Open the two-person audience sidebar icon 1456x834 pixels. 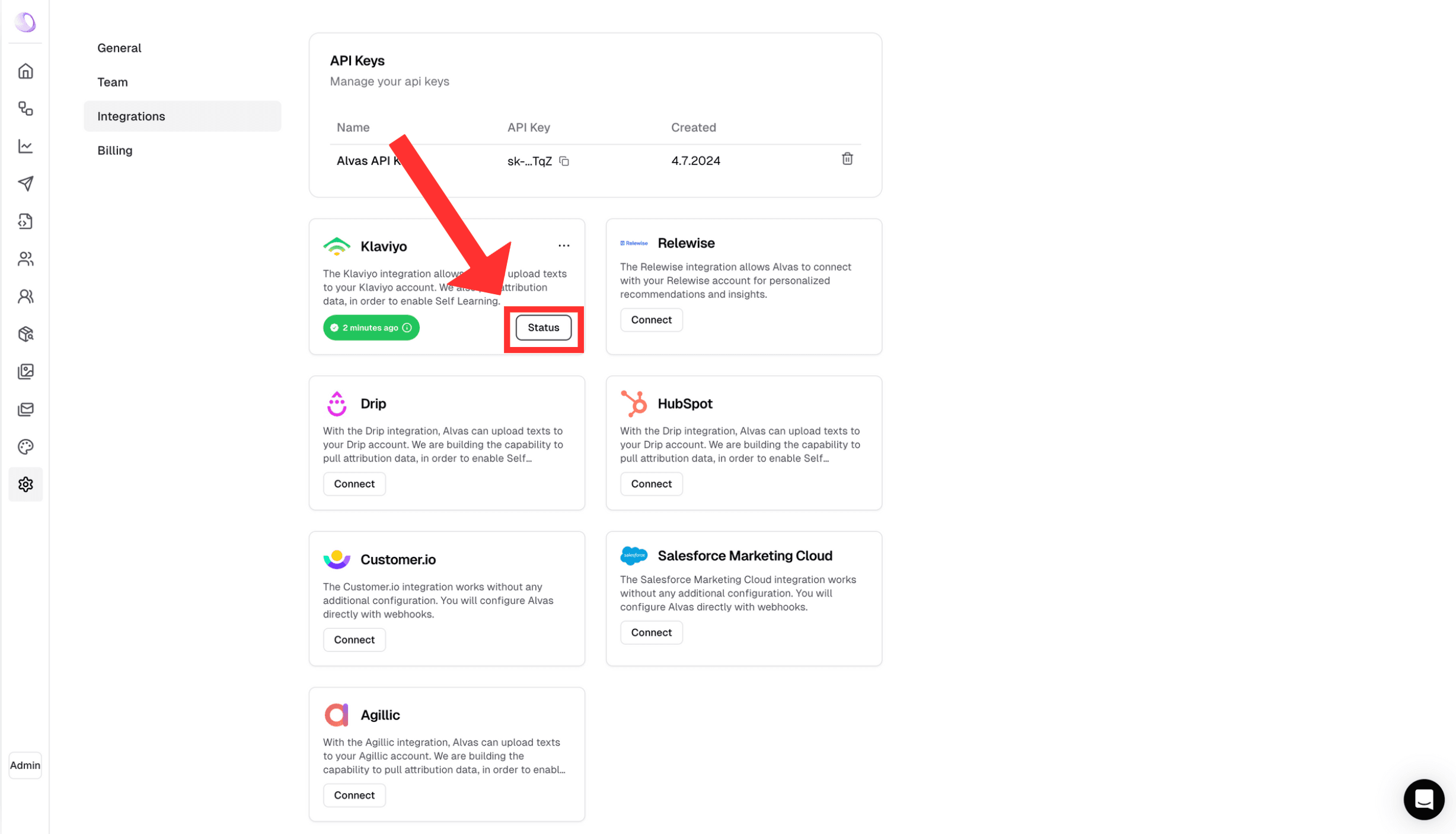coord(25,259)
